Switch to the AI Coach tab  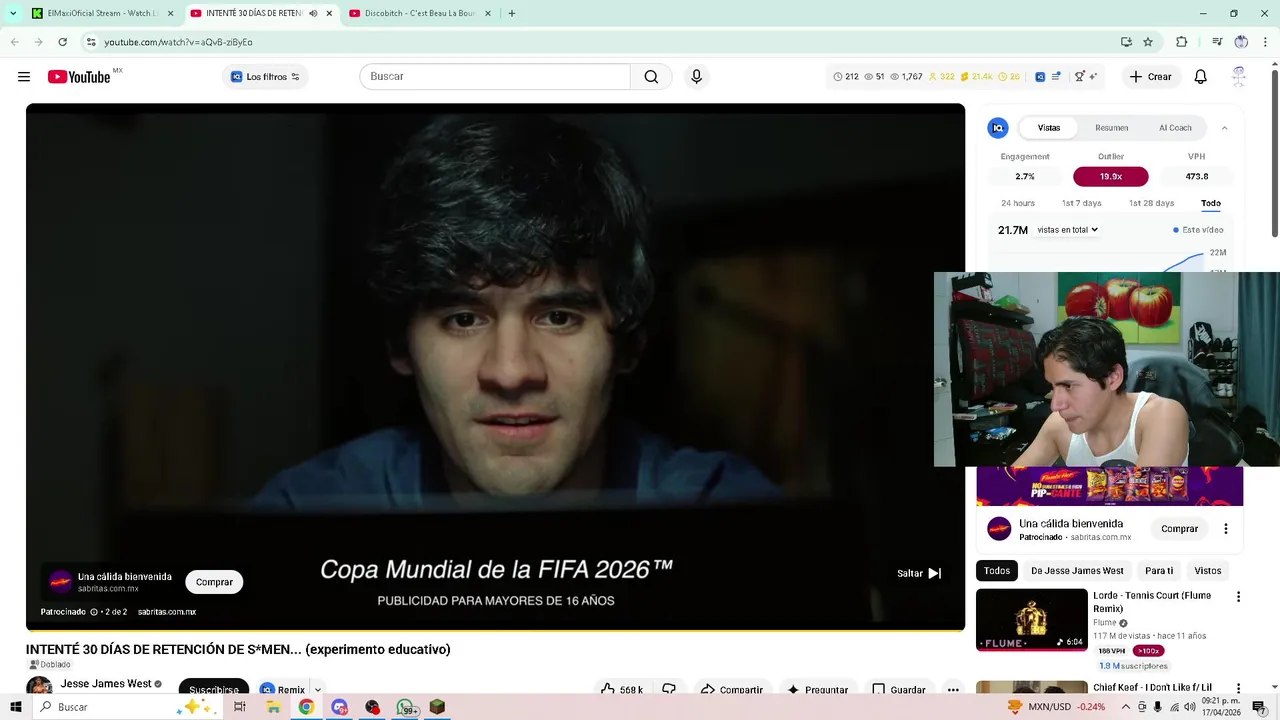point(1175,128)
